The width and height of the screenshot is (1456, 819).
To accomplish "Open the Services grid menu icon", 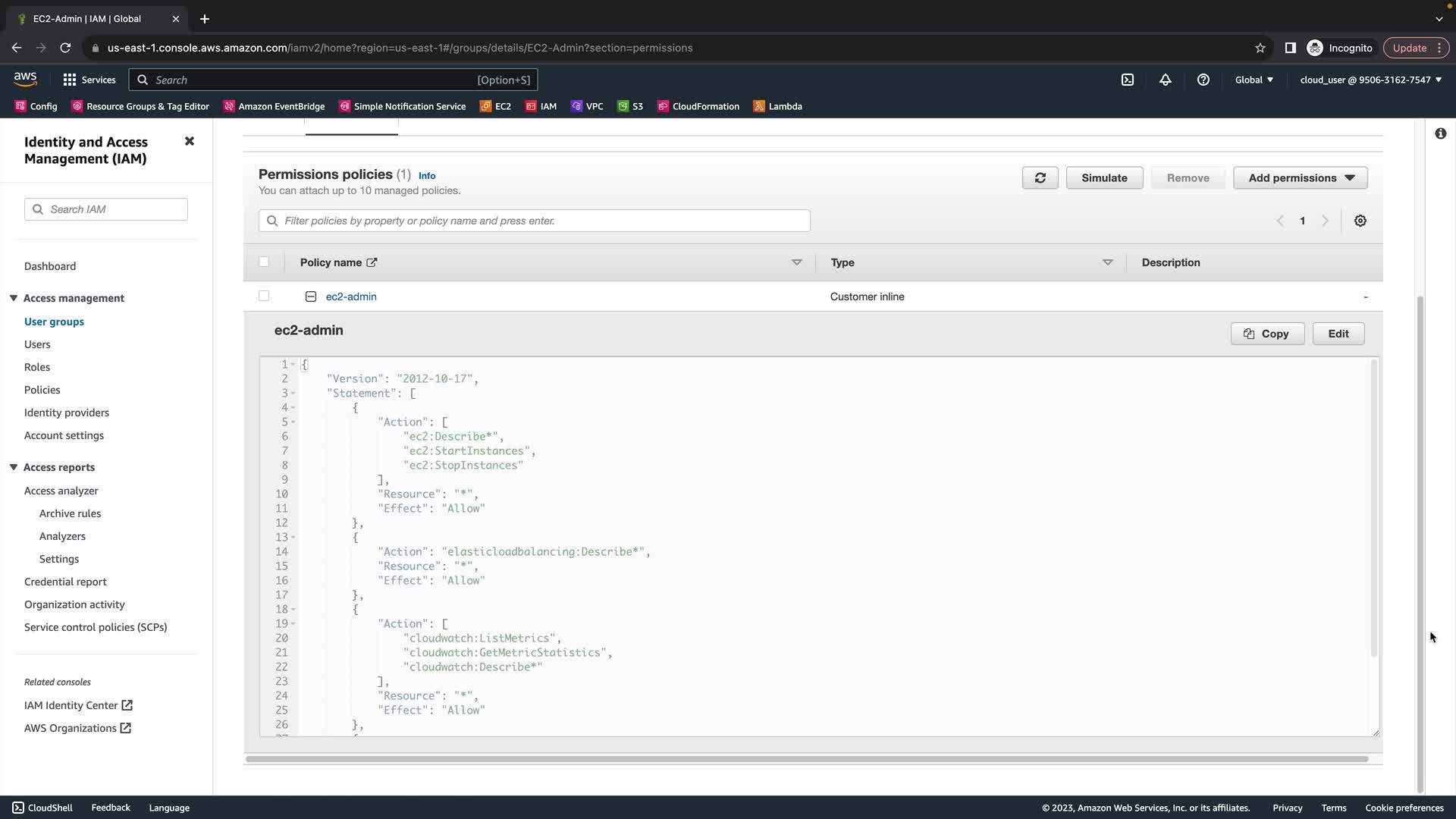I will pyautogui.click(x=70, y=80).
